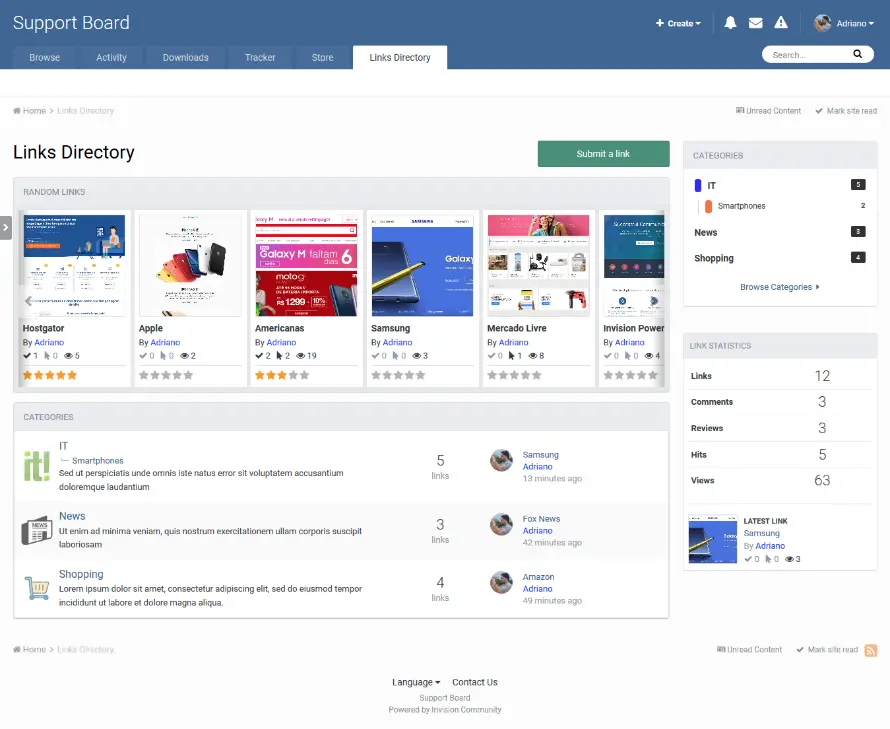Rate Apple using its star rating

(166, 375)
